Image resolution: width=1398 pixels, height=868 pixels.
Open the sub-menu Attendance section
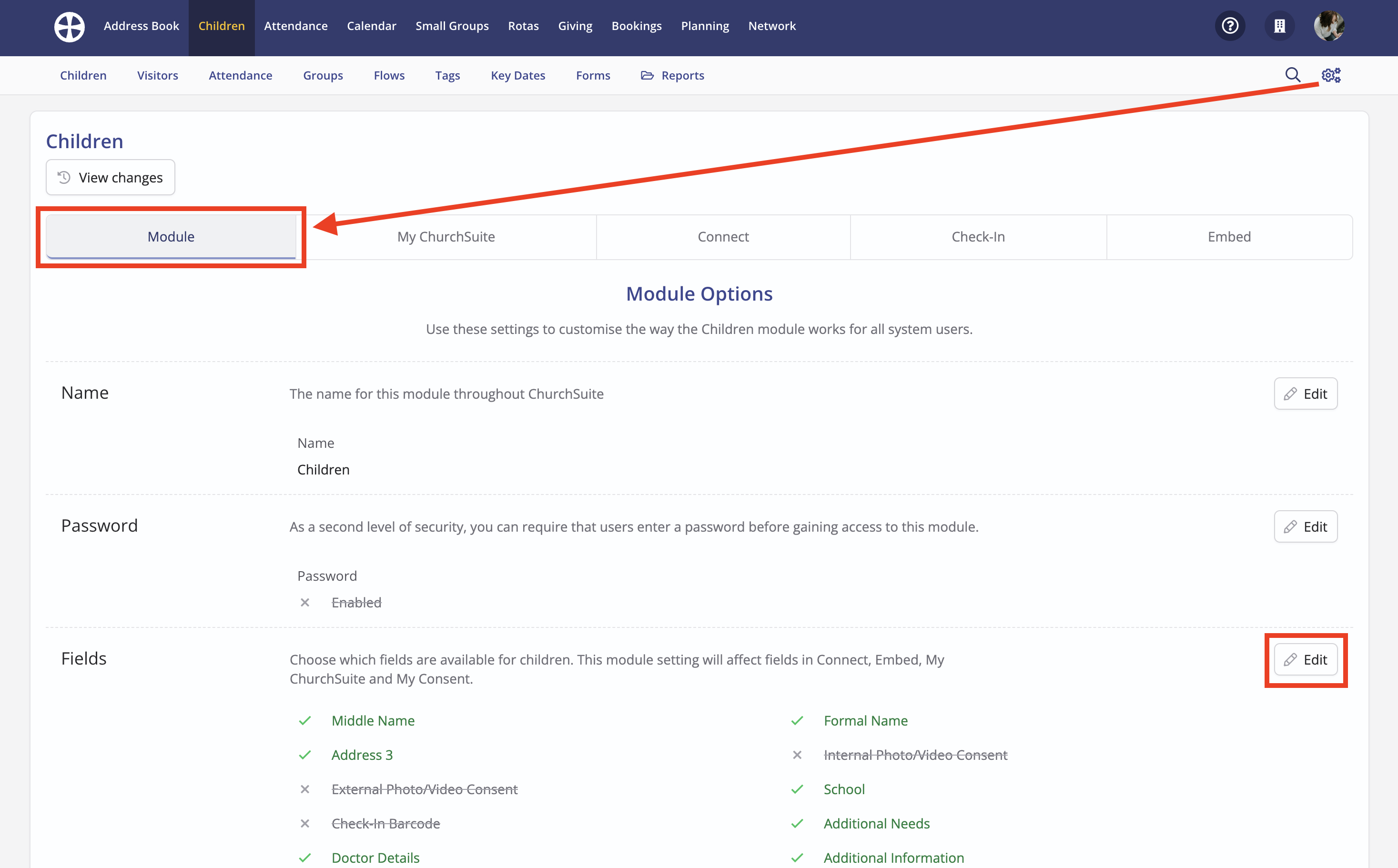tap(241, 75)
